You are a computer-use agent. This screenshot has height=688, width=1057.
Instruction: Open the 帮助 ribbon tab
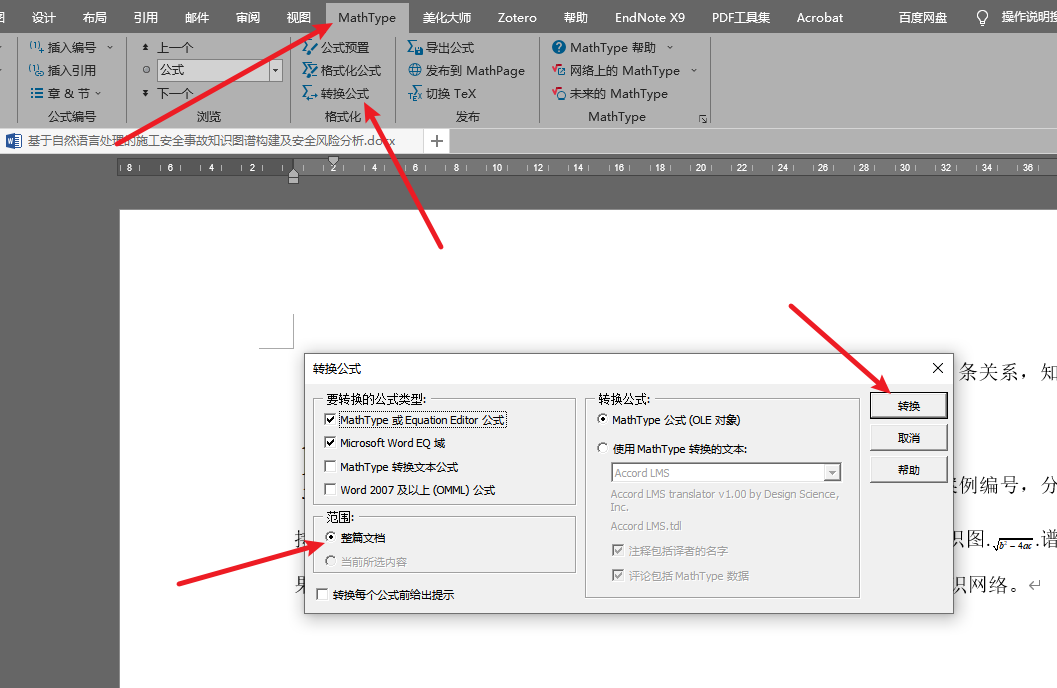(576, 18)
